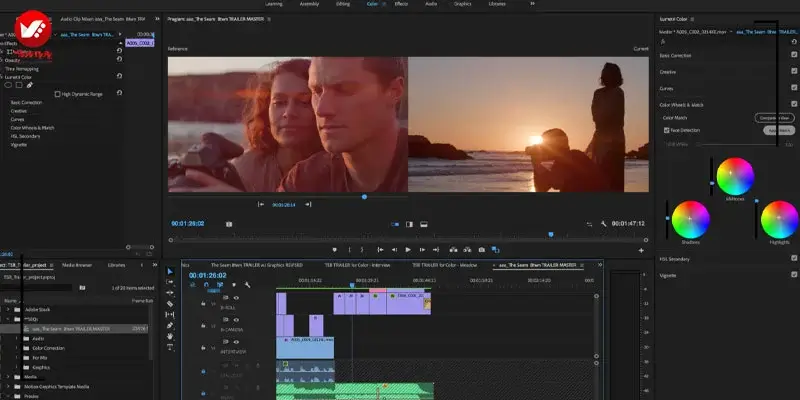Click the pen mask tool under Lumetri Color
This screenshot has height=400, width=800.
30,85
